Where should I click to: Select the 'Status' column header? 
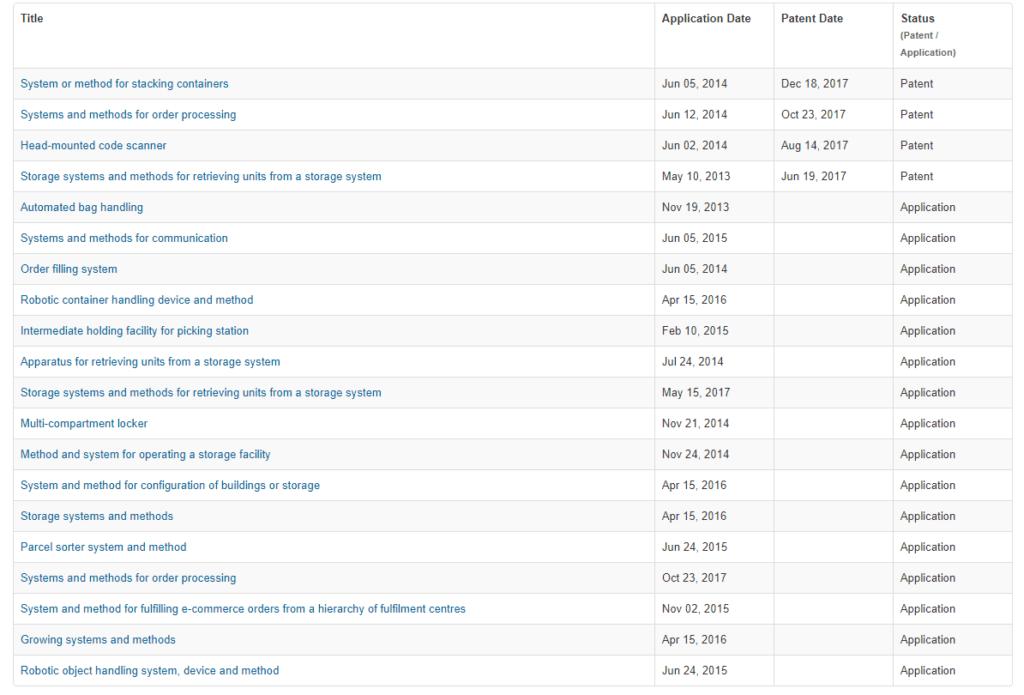[x=917, y=19]
